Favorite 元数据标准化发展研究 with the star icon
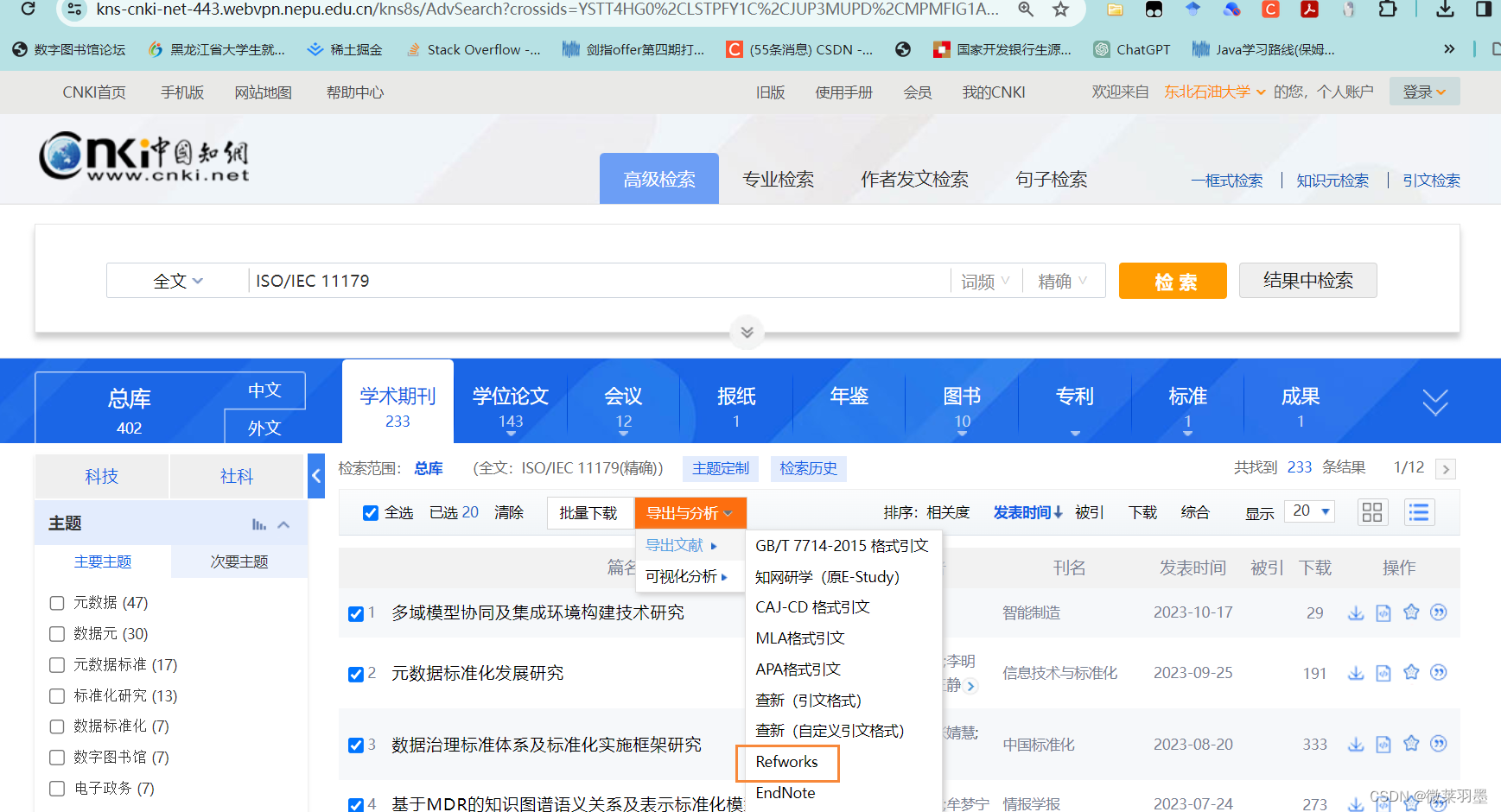 point(1411,673)
